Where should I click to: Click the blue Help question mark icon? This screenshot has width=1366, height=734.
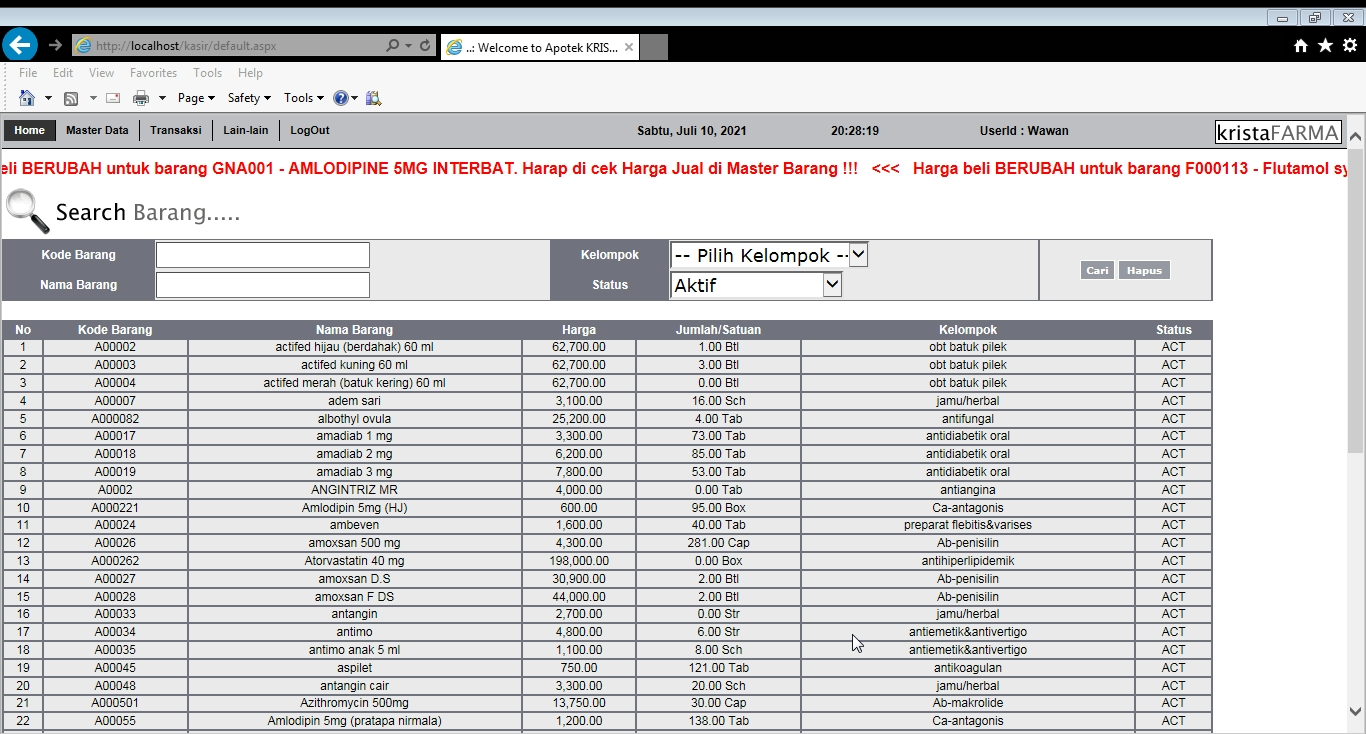pos(341,98)
